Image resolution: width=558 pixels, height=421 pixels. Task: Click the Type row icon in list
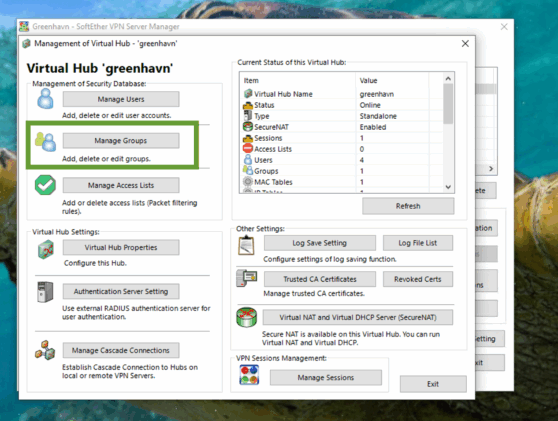click(x=248, y=116)
